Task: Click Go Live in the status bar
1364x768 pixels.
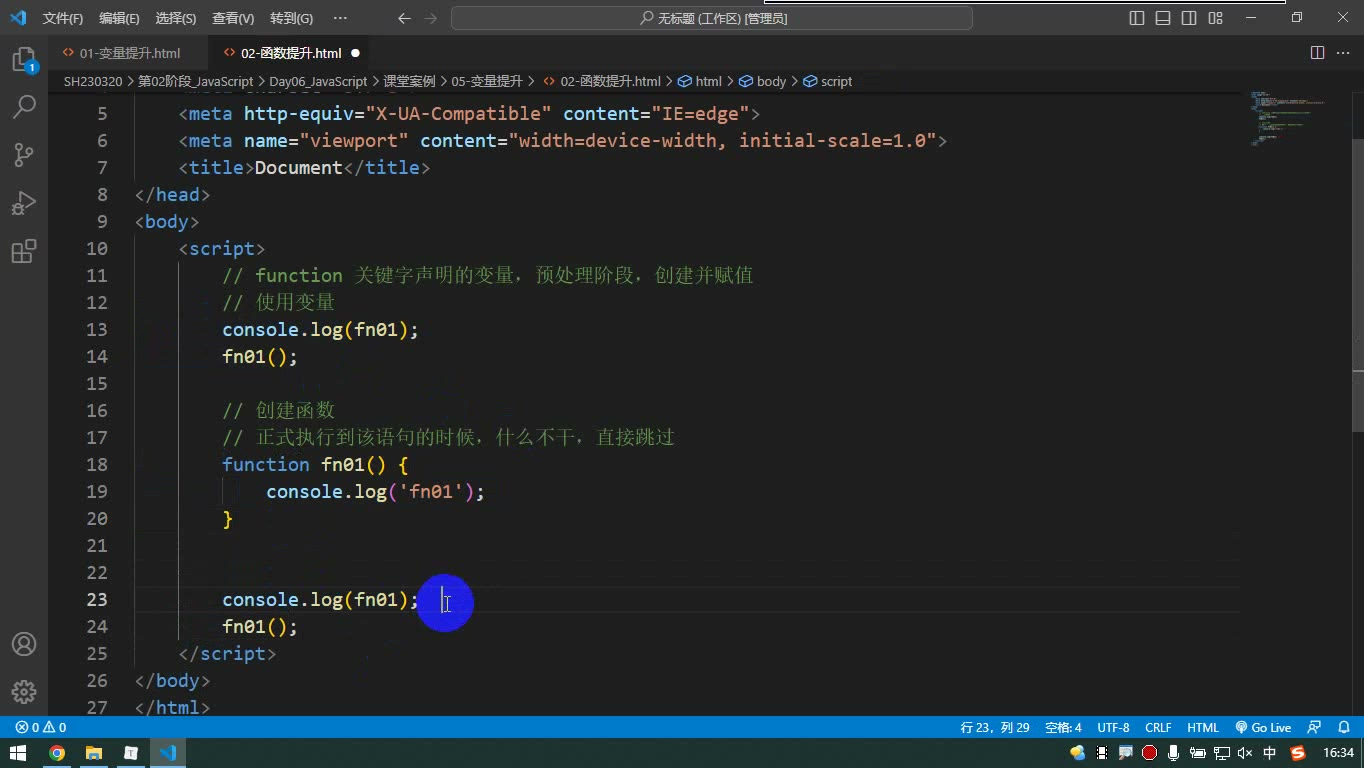Action: coord(1263,728)
